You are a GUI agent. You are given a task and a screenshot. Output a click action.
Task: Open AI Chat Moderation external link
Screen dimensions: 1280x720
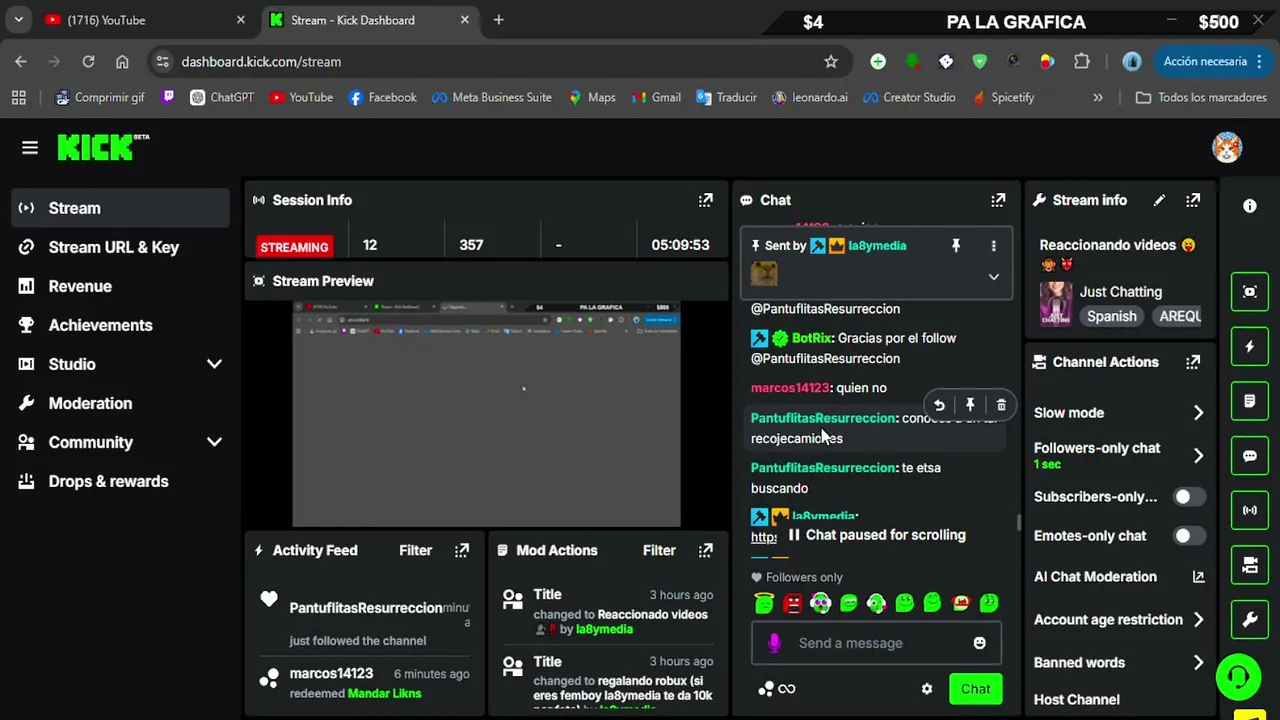pos(1199,577)
